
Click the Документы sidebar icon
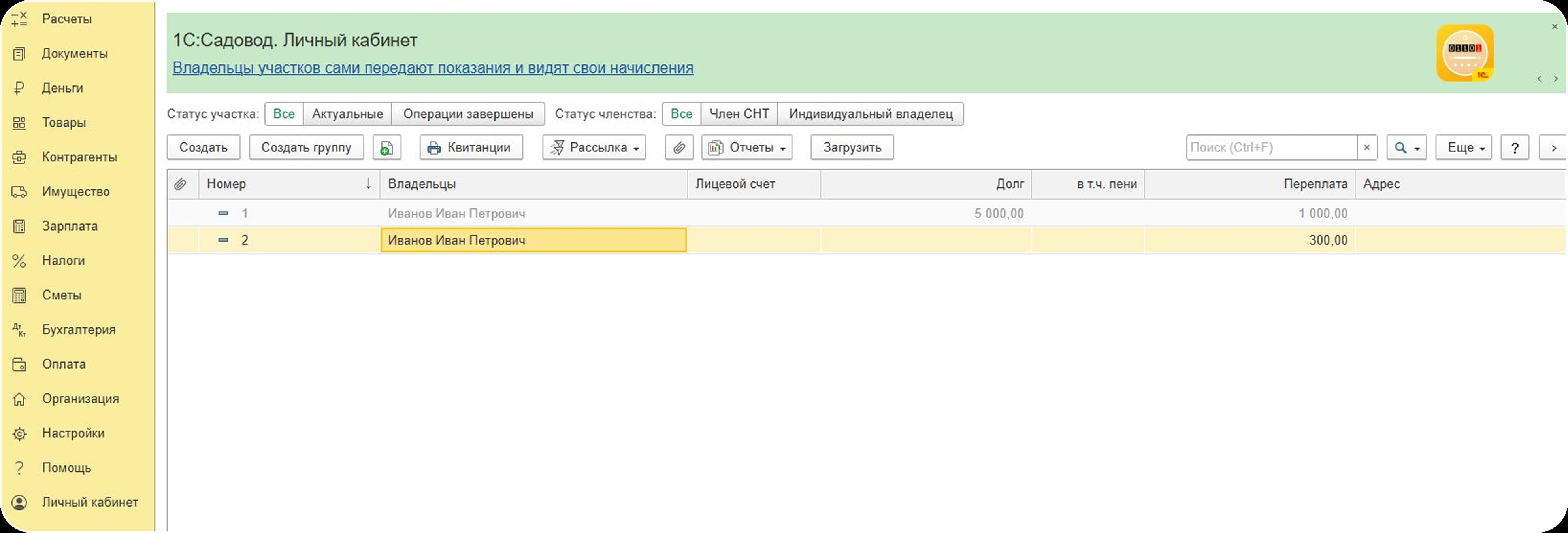tap(19, 54)
